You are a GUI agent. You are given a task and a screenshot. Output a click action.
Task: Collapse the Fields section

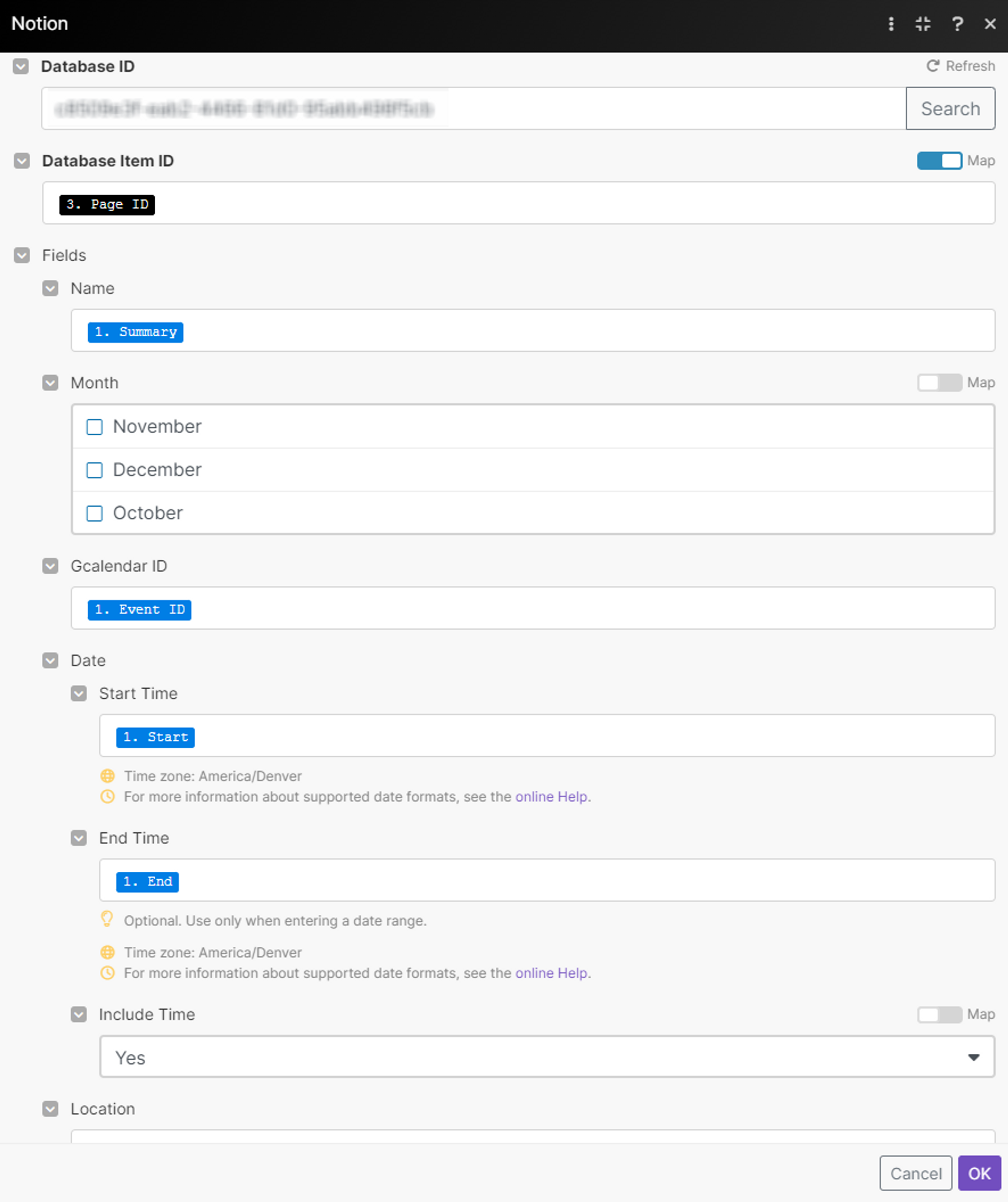(22, 255)
